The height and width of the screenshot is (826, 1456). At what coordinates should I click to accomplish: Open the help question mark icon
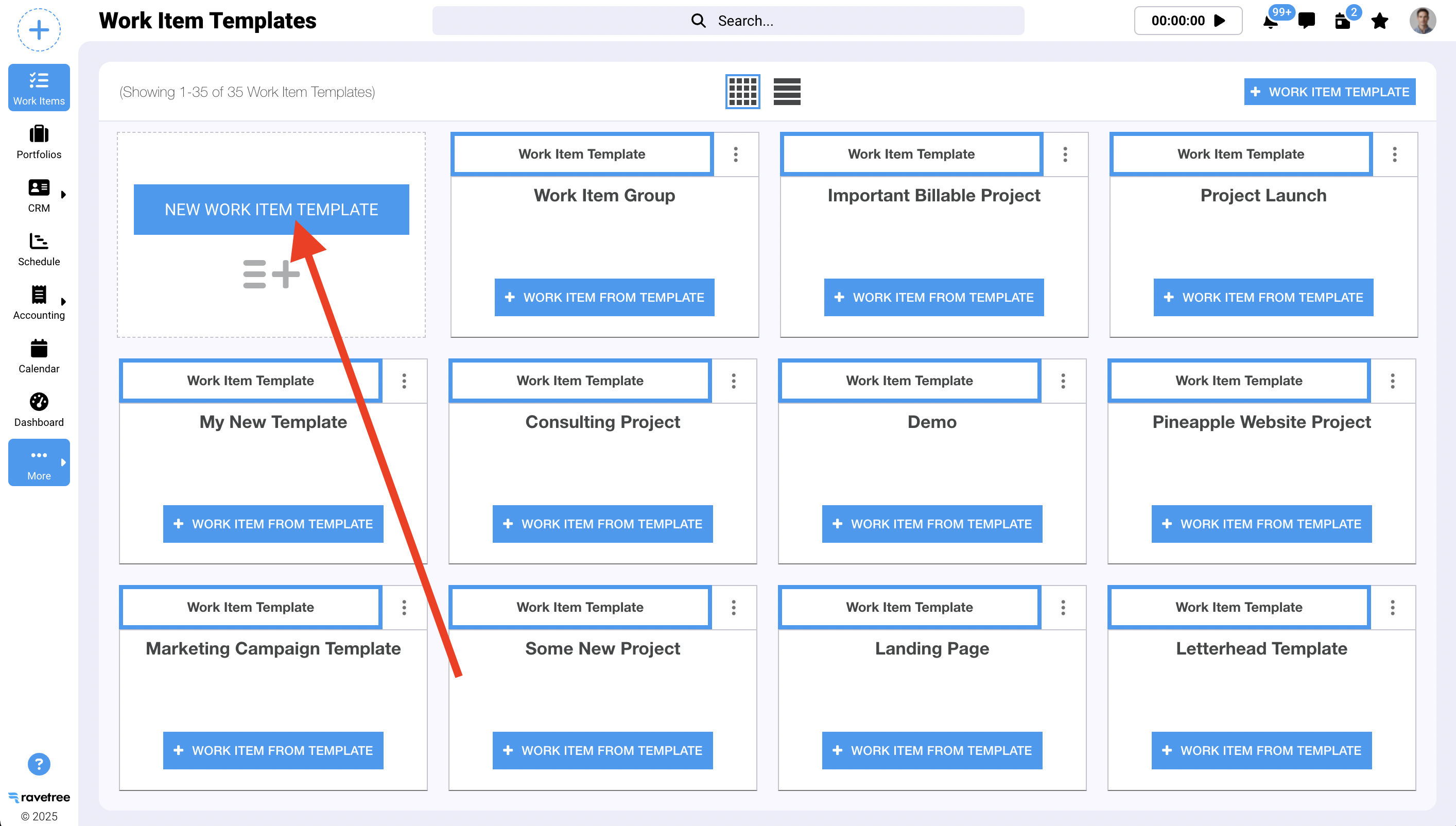(39, 764)
